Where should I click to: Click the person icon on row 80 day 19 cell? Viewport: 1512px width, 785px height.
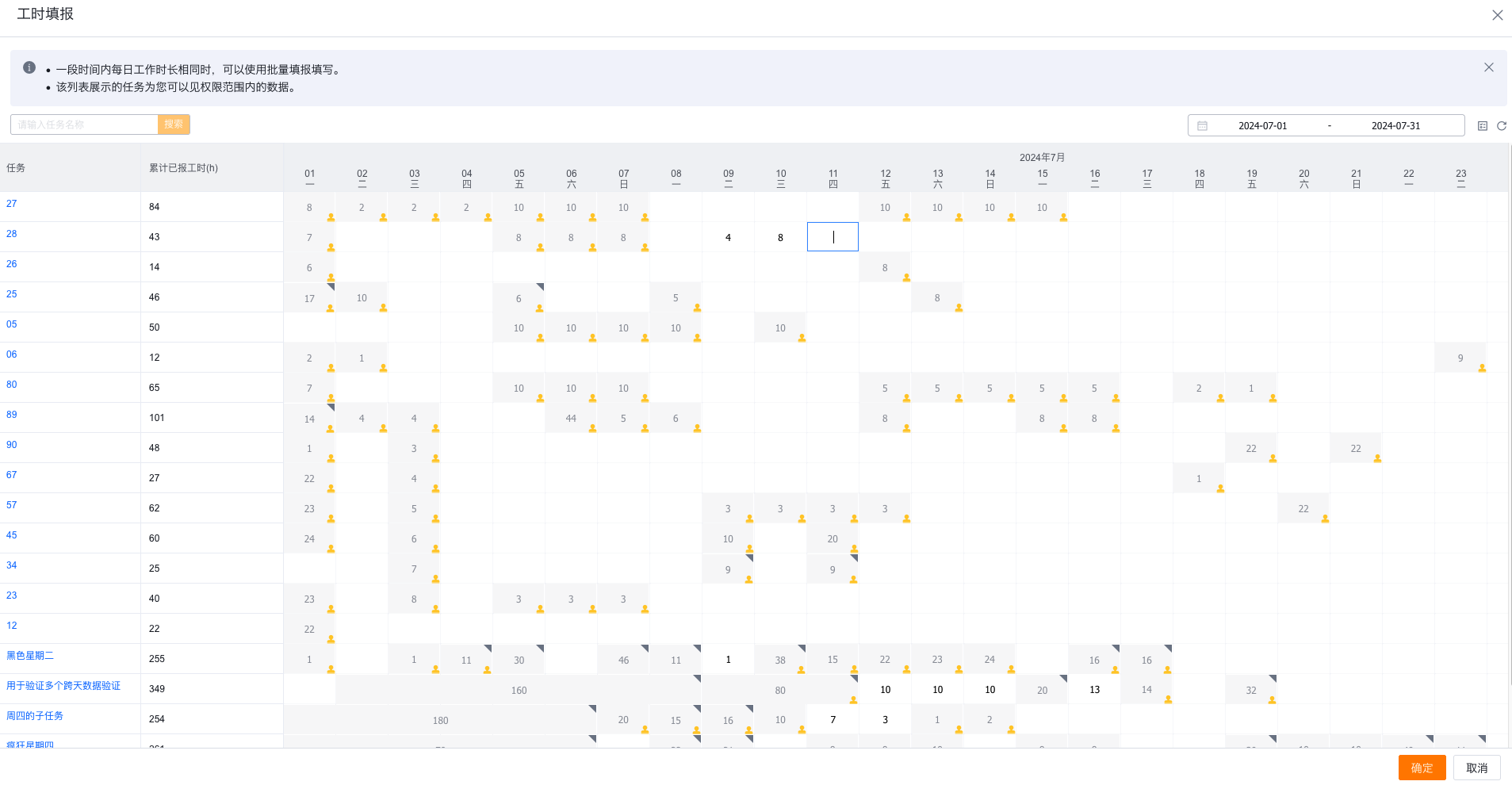pos(1272,398)
